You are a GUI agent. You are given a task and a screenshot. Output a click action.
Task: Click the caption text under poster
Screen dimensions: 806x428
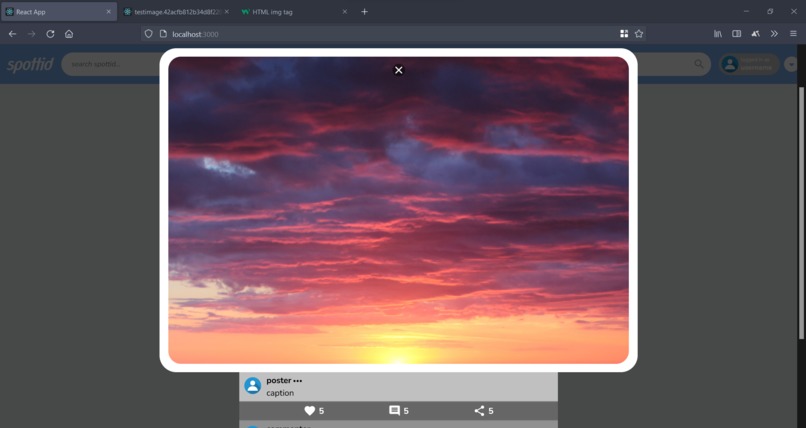(x=280, y=393)
